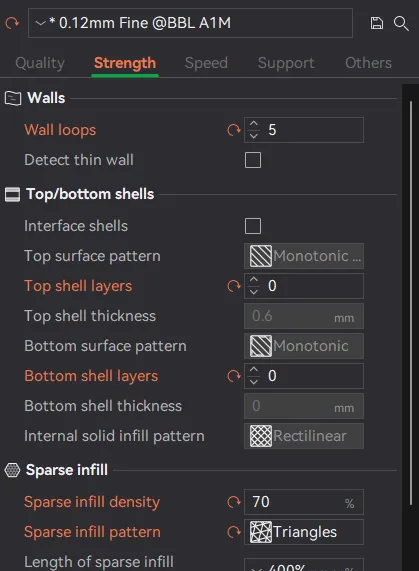
Task: Switch to the Quality tab
Action: click(x=40, y=63)
